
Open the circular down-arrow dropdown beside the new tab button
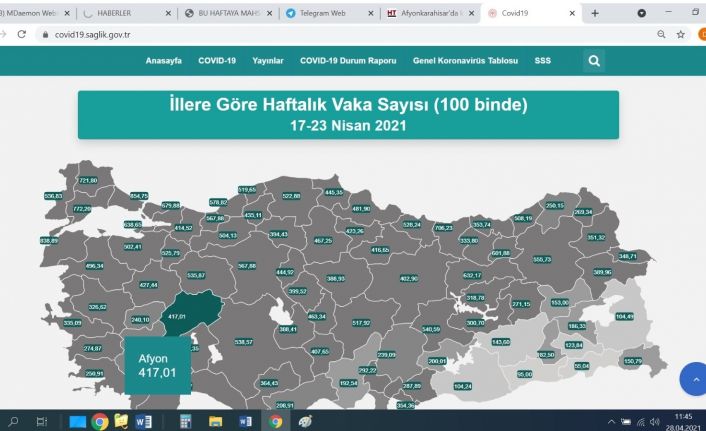point(642,14)
